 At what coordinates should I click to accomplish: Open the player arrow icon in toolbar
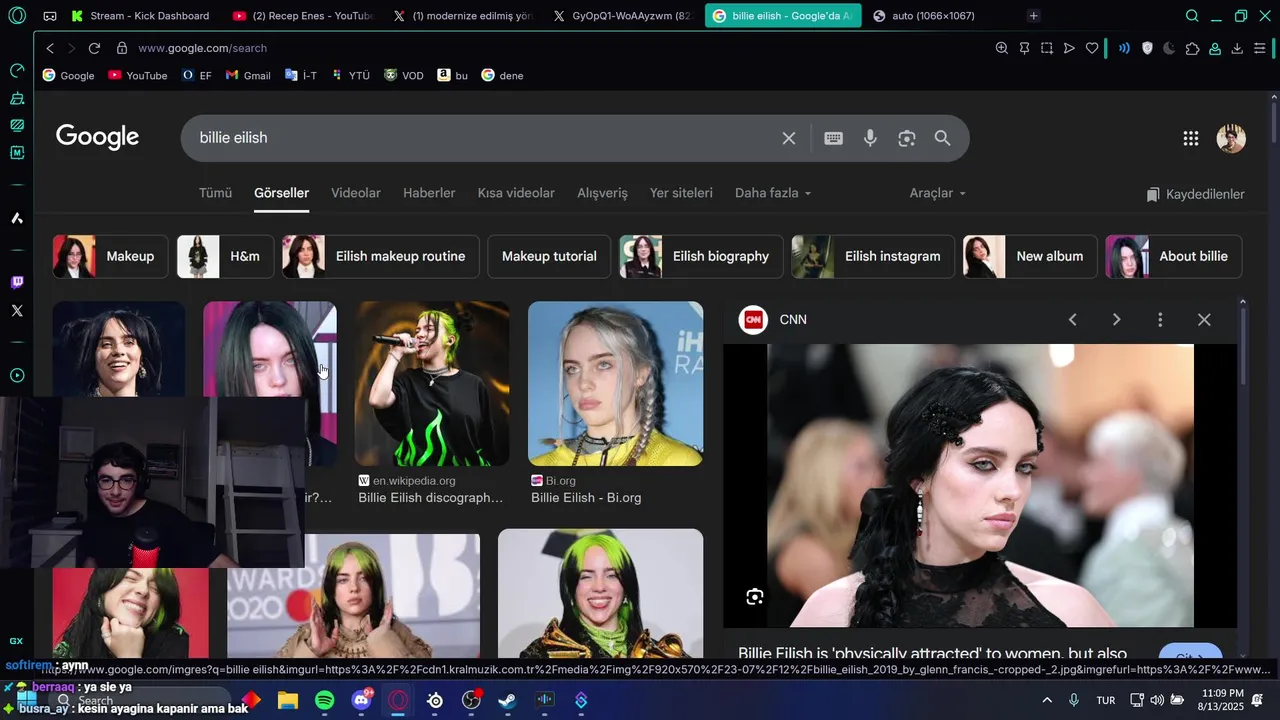[1069, 48]
